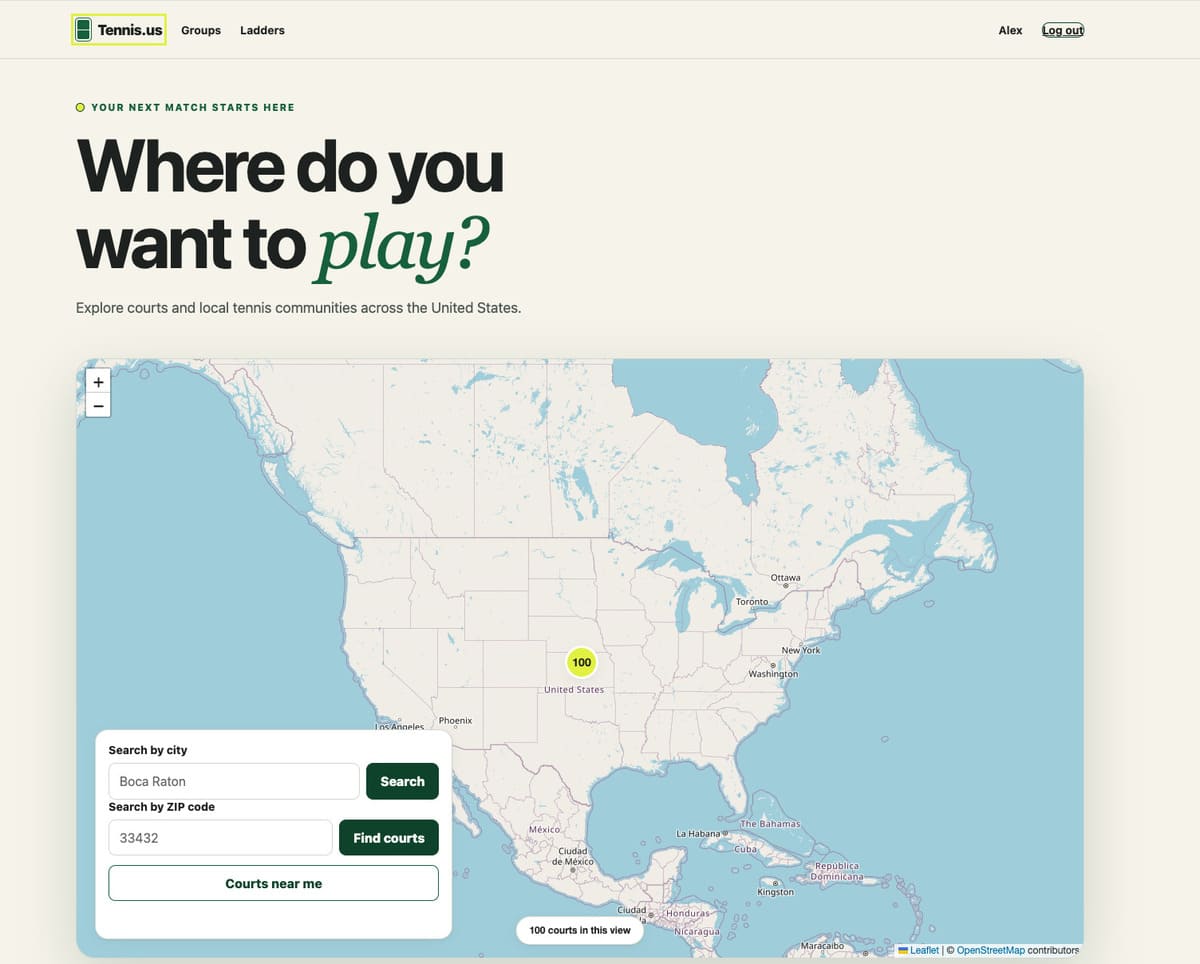1200x964 pixels.
Task: Click The Bahamas label on map
Action: click(x=770, y=823)
